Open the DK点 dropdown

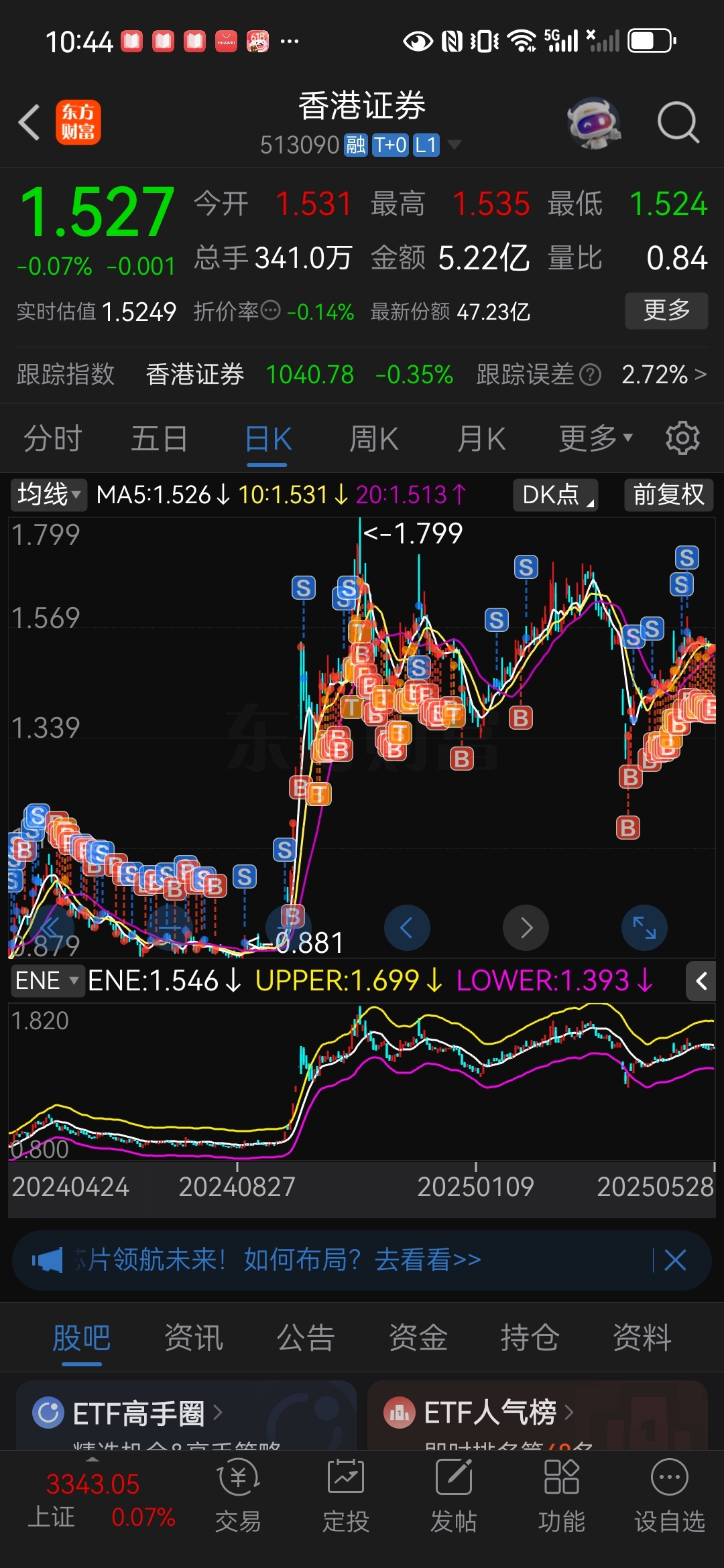(x=556, y=495)
